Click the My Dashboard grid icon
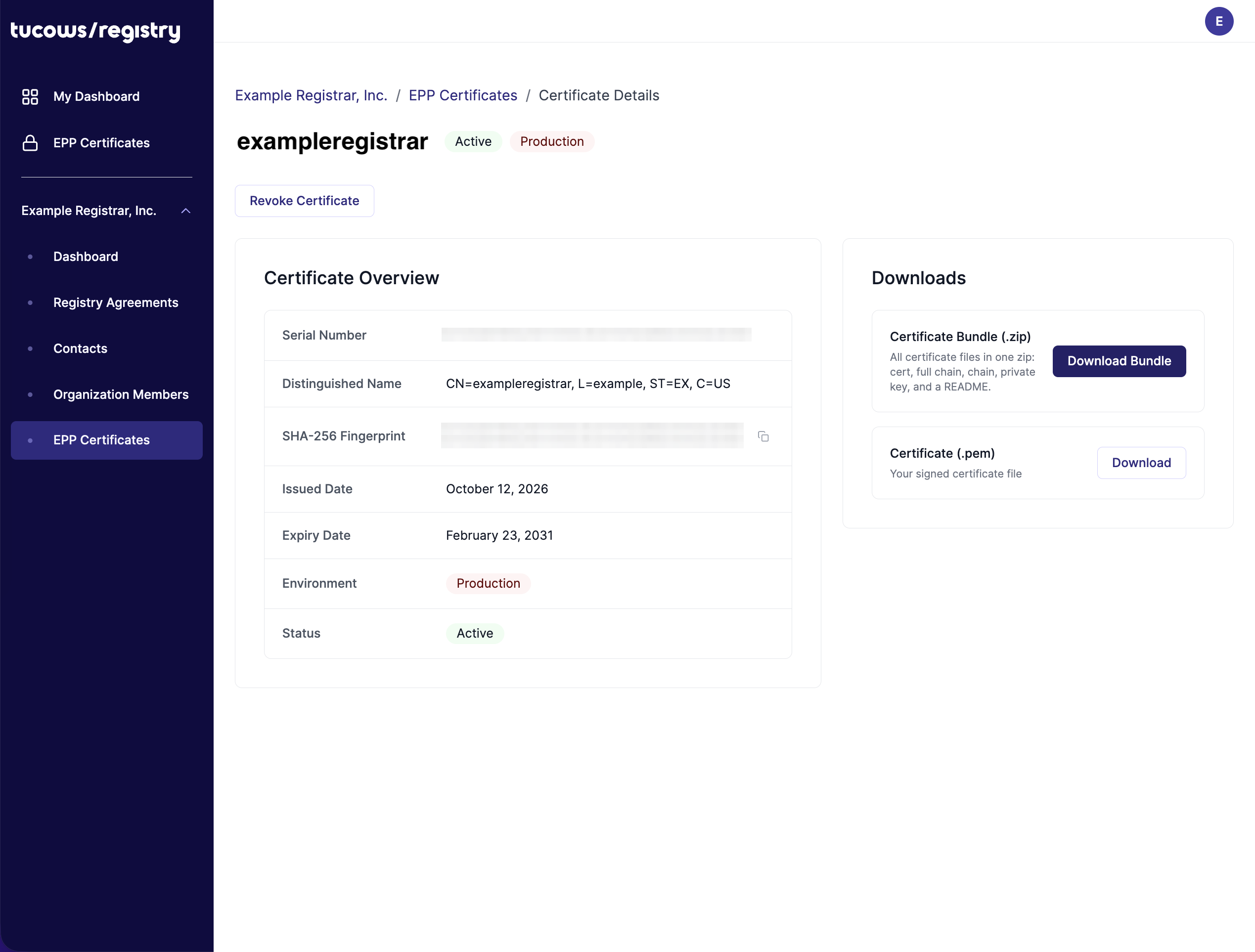1255x952 pixels. (30, 96)
